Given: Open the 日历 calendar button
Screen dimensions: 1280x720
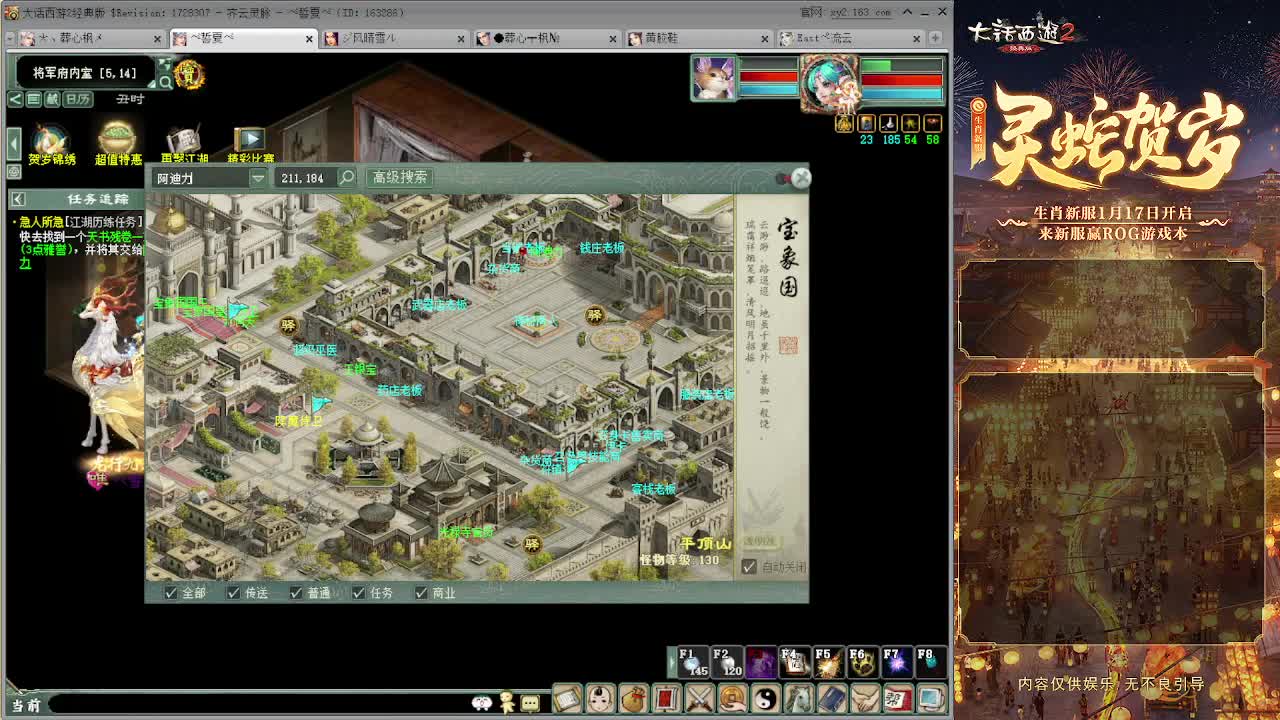Looking at the screenshot, I should click(x=78, y=99).
